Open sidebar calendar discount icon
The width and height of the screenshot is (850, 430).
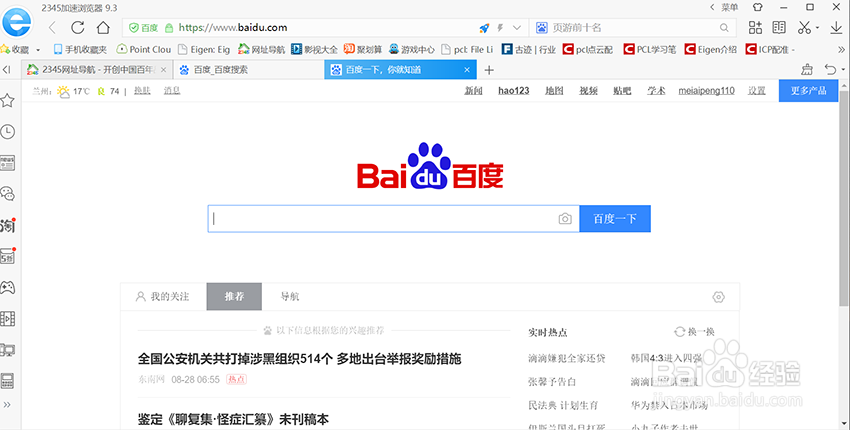coord(8,256)
